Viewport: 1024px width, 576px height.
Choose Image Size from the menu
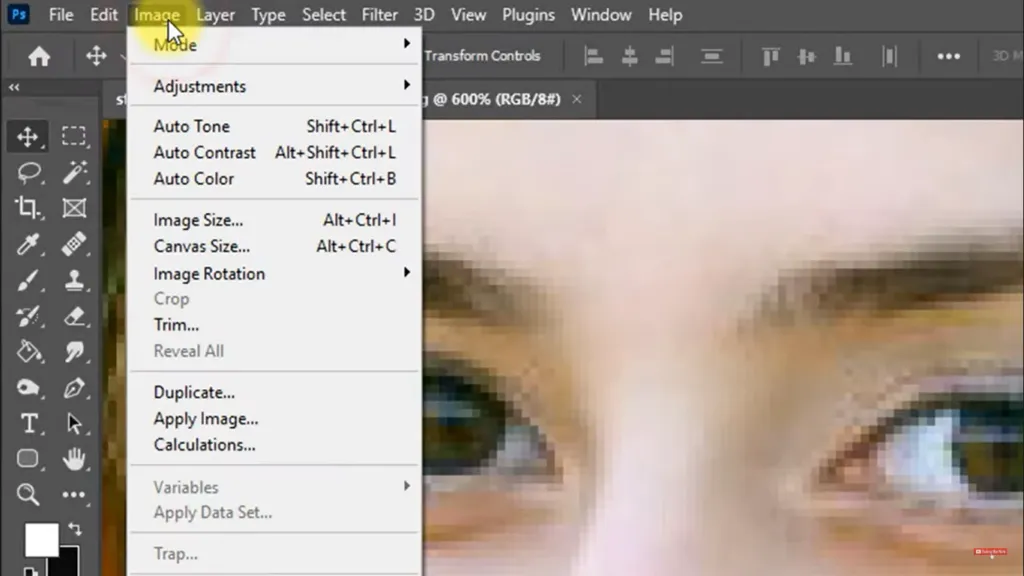198,220
